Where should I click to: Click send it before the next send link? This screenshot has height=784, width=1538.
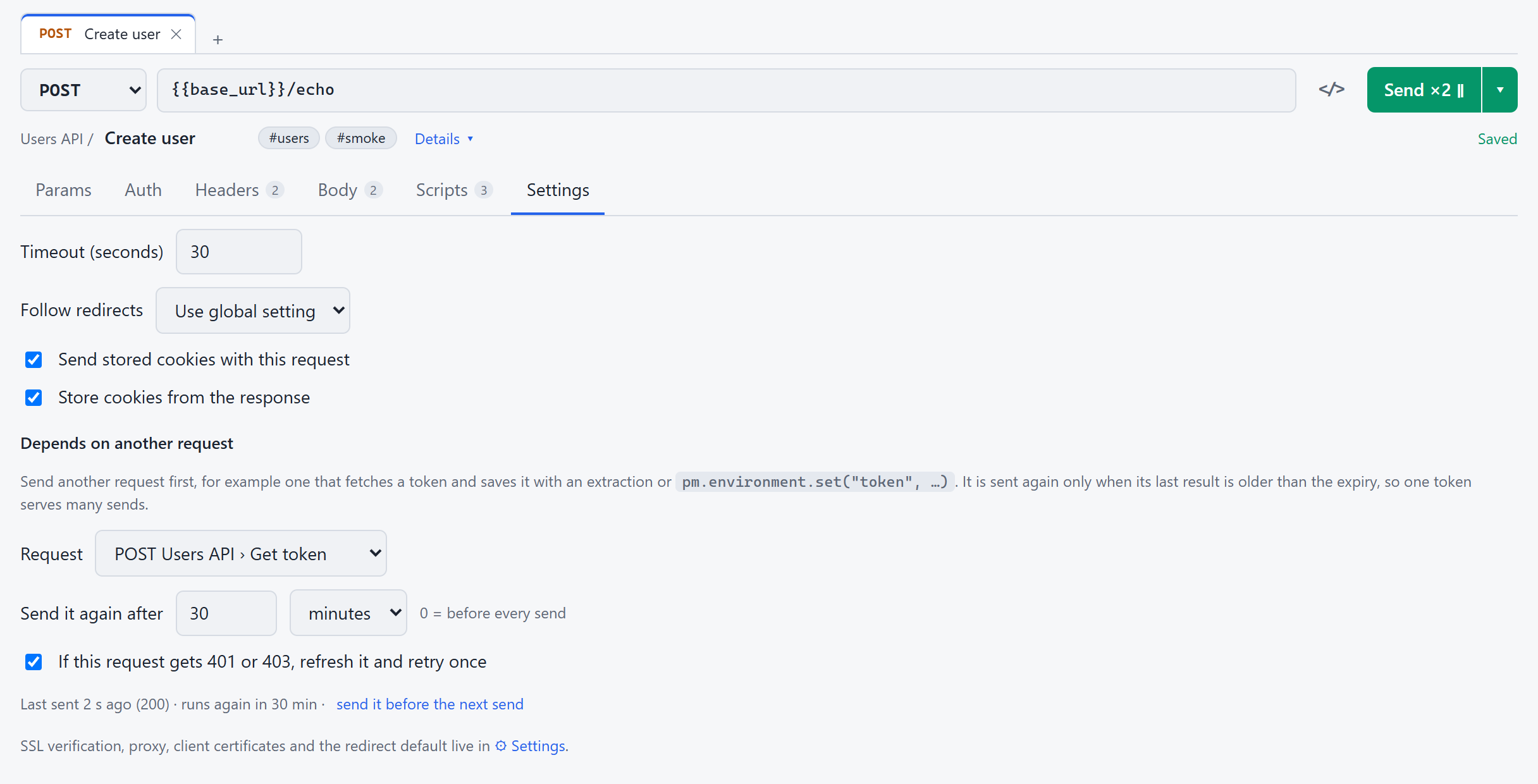pos(430,704)
